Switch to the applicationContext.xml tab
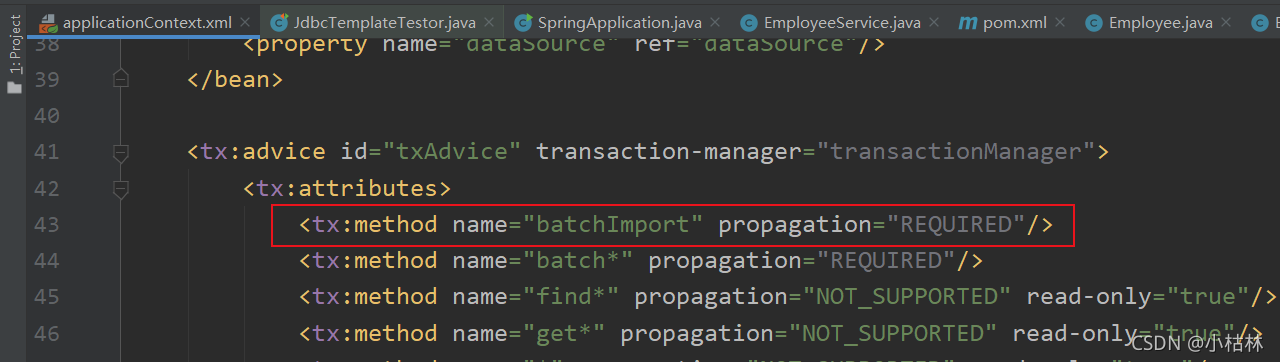Viewport: 1280px width, 362px height. [147, 21]
